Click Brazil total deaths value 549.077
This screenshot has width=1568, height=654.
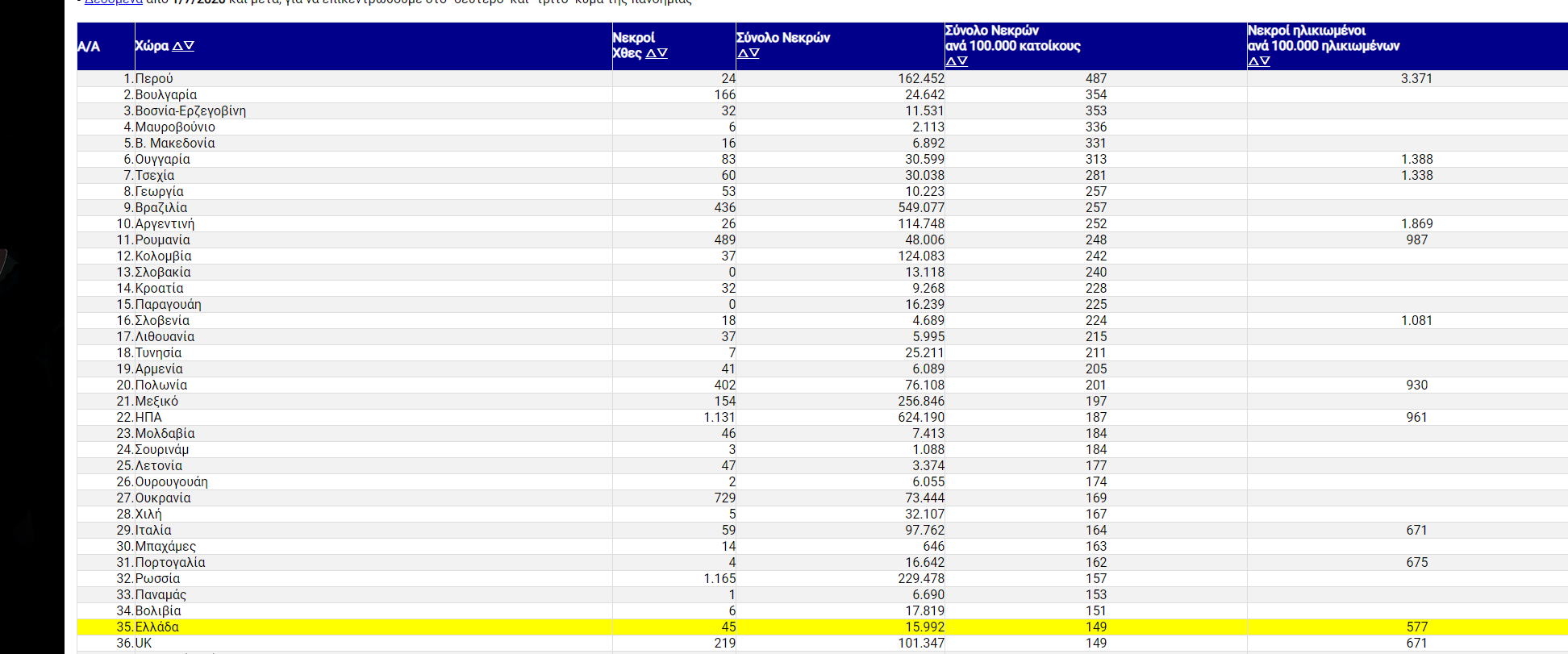coord(921,207)
